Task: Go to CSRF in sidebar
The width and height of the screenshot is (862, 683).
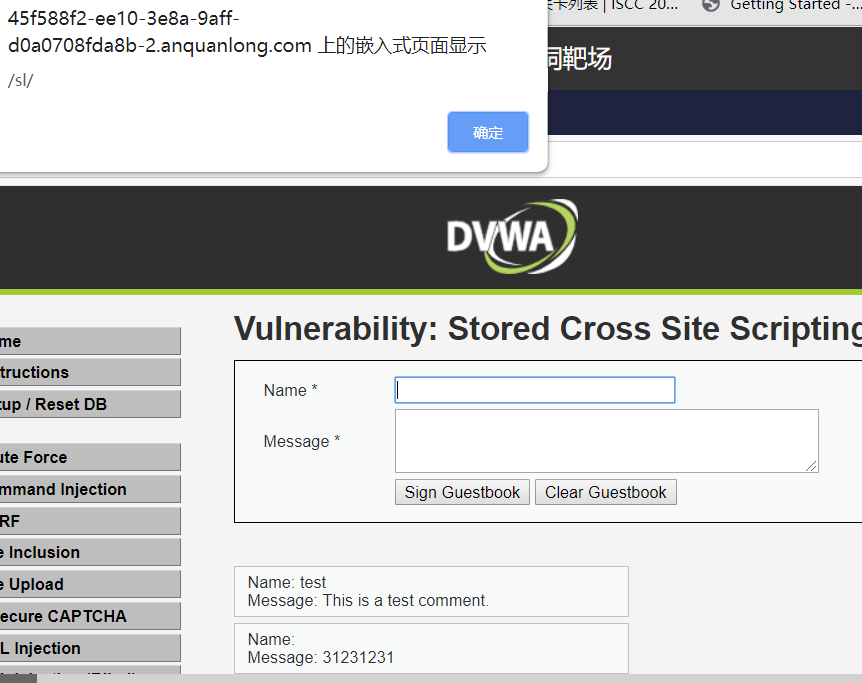Action: 90,521
